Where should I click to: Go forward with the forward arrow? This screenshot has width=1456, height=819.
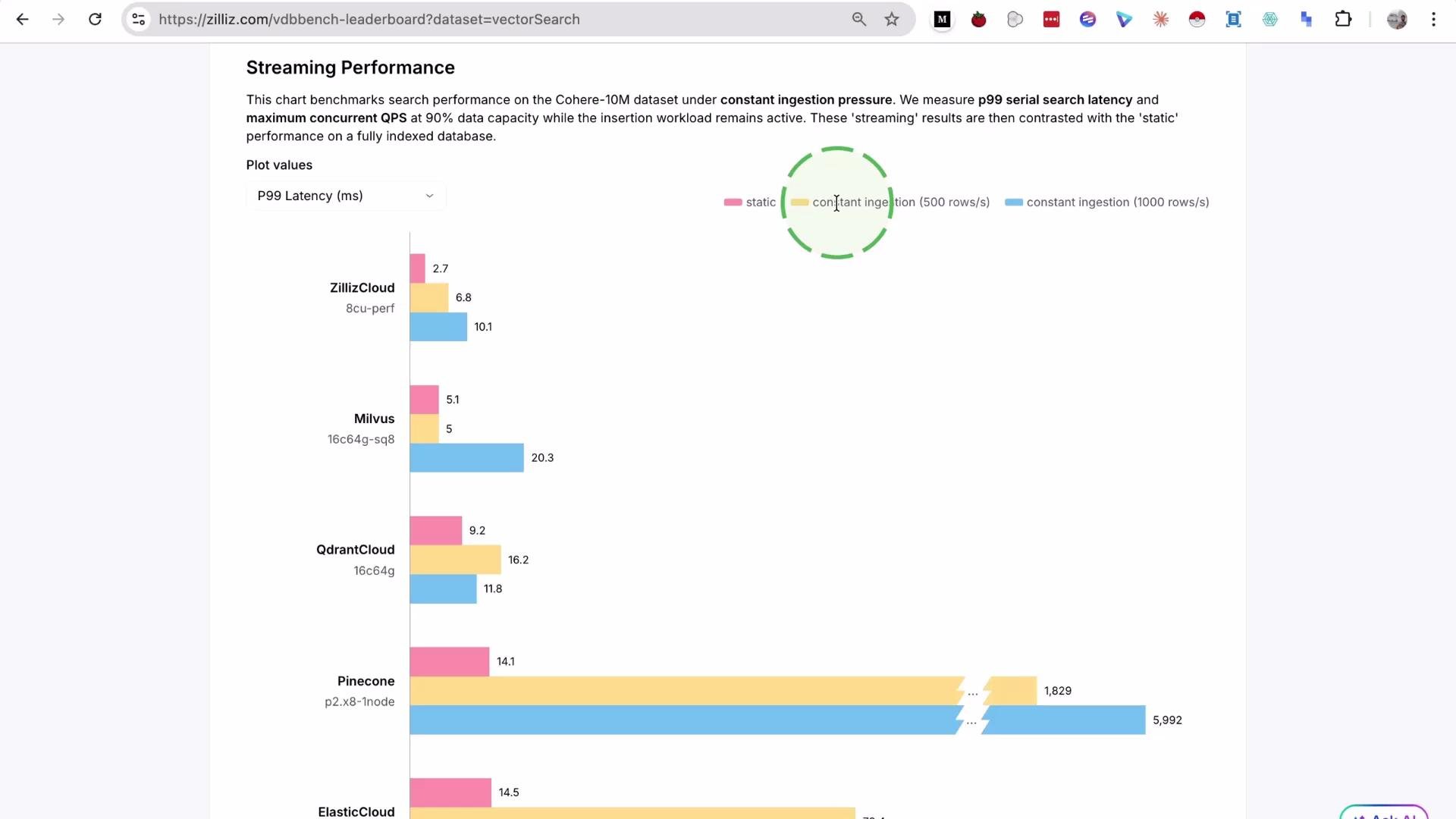click(58, 20)
